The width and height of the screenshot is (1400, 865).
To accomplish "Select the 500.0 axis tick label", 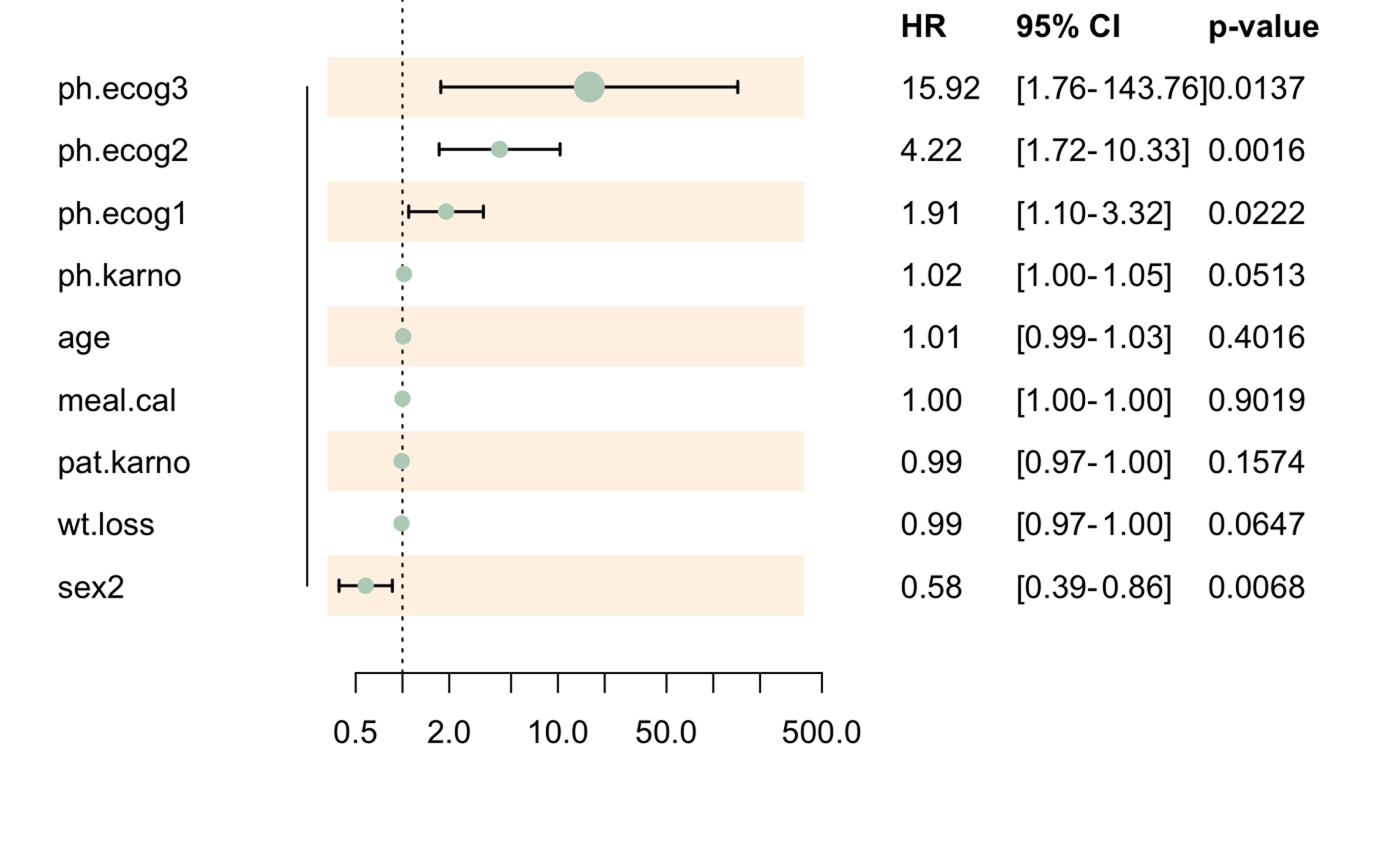I will 821,733.
